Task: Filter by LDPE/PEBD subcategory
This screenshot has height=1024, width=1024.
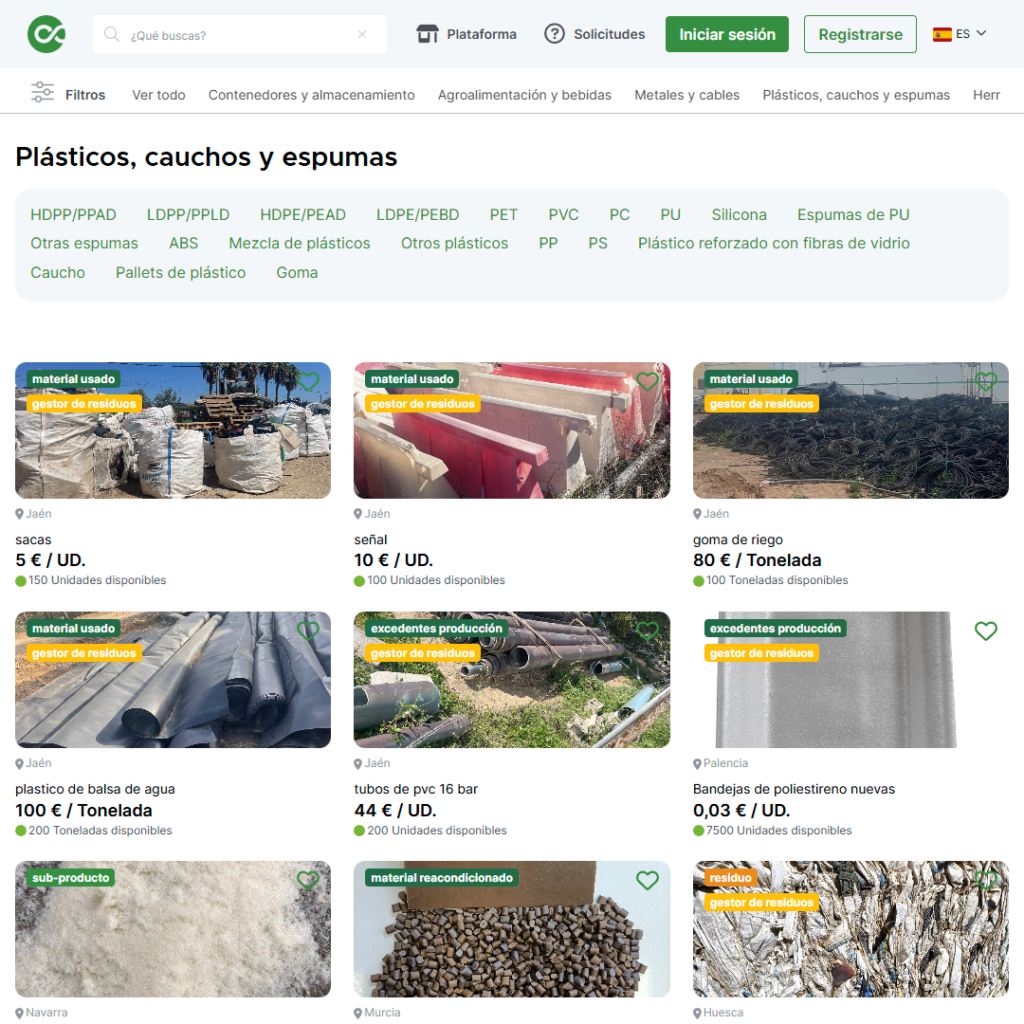Action: [x=418, y=215]
